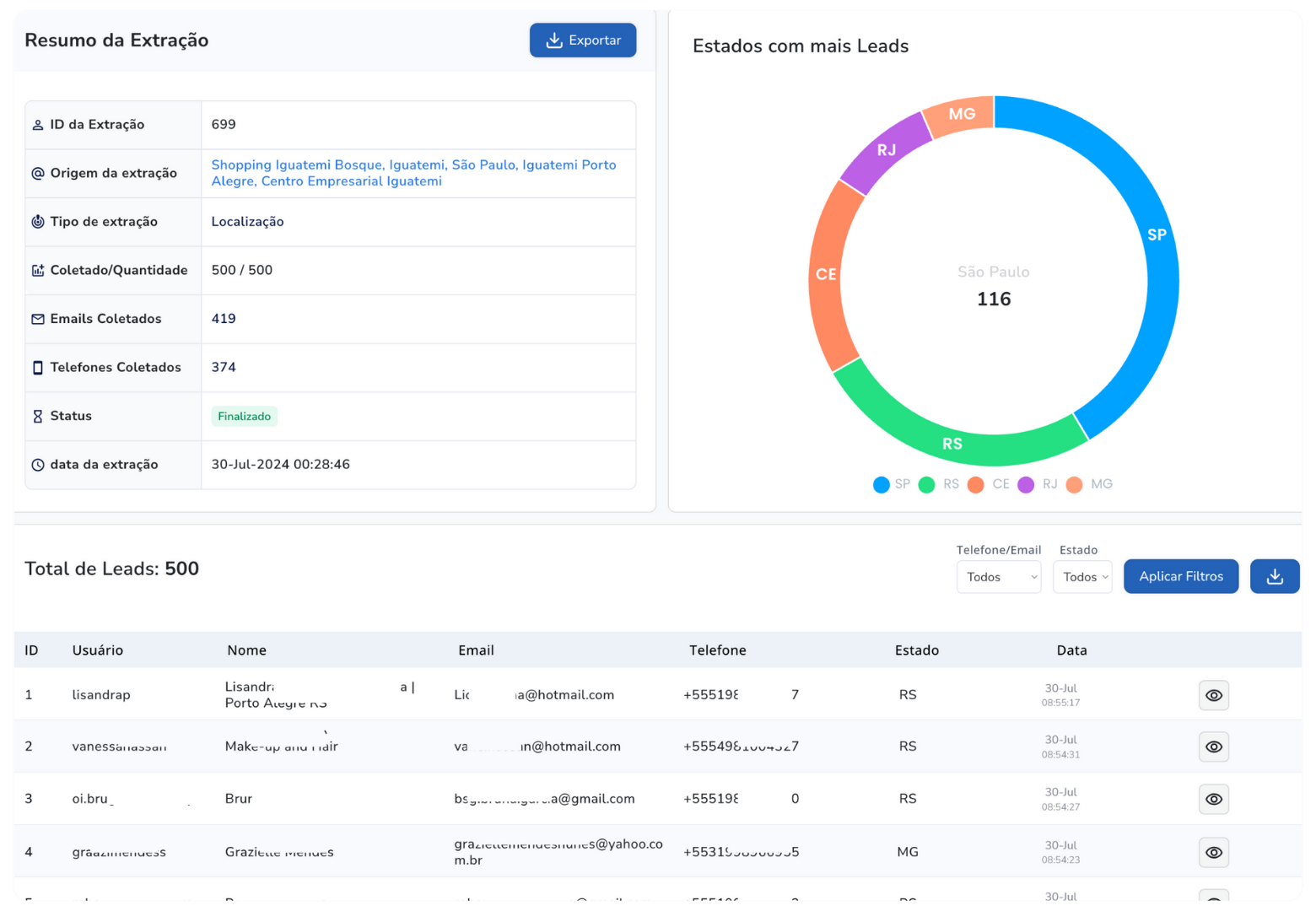Click the MG state cell in row 4
This screenshot has height=911, width=1316.
coord(908,852)
